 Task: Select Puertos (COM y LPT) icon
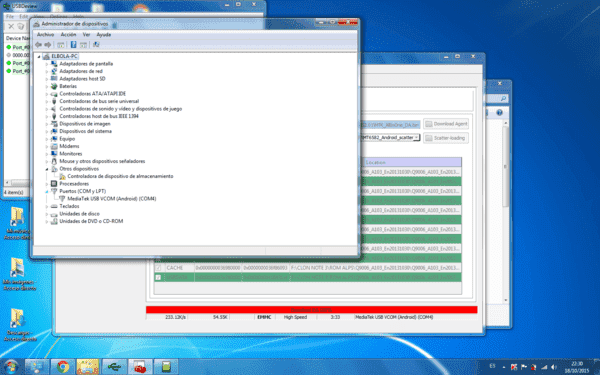click(x=54, y=191)
